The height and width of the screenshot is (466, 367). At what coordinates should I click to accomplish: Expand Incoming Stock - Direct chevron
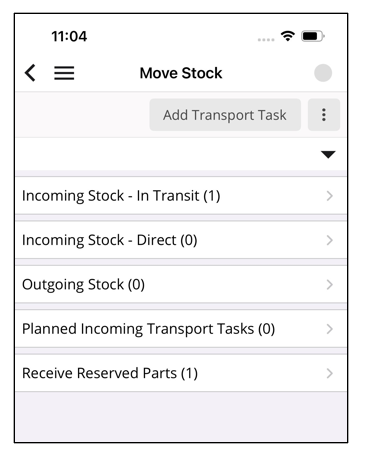(x=329, y=240)
